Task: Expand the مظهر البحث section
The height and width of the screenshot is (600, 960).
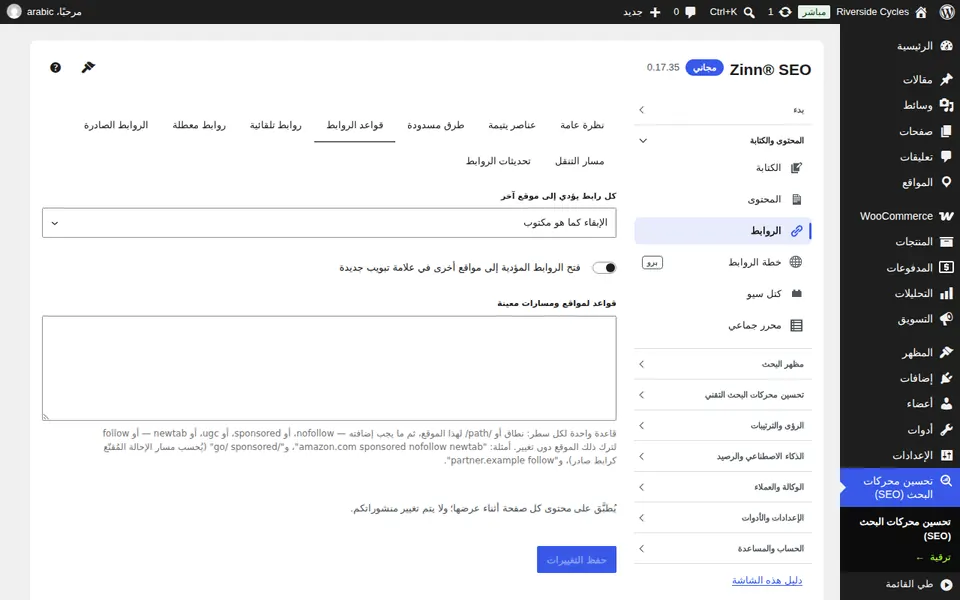Action: 723,364
